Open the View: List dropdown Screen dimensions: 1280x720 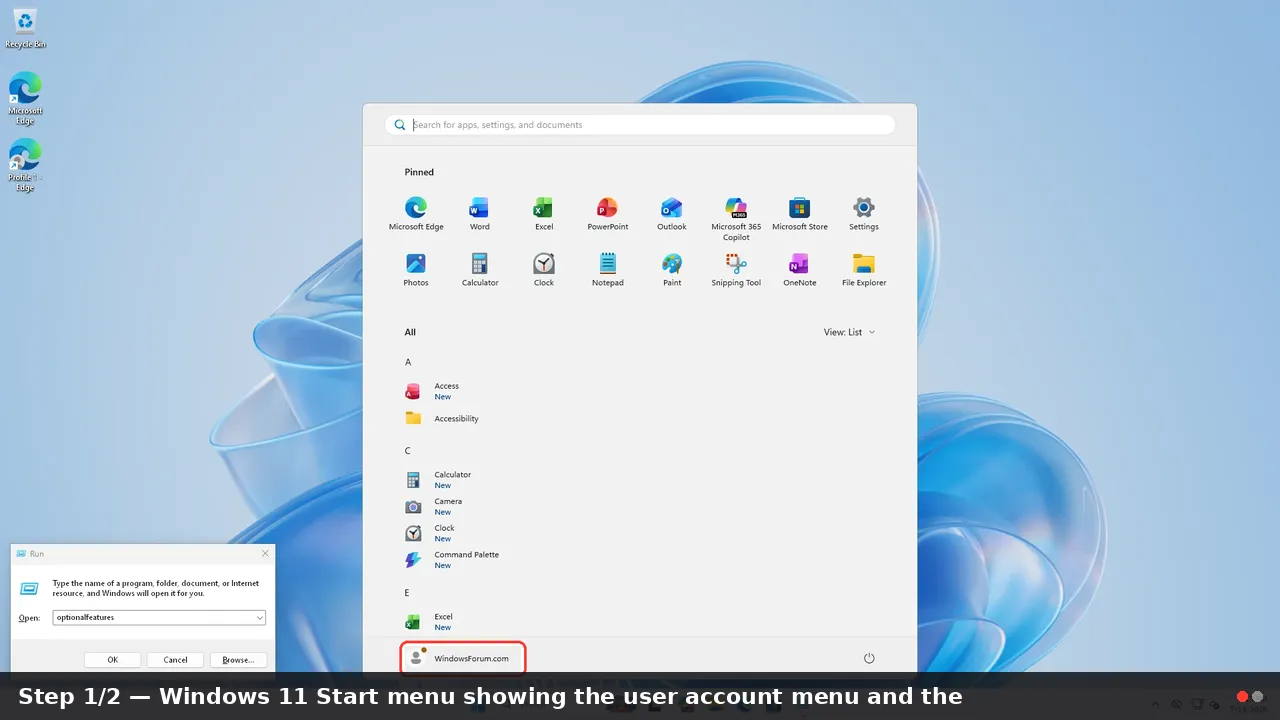pos(849,332)
